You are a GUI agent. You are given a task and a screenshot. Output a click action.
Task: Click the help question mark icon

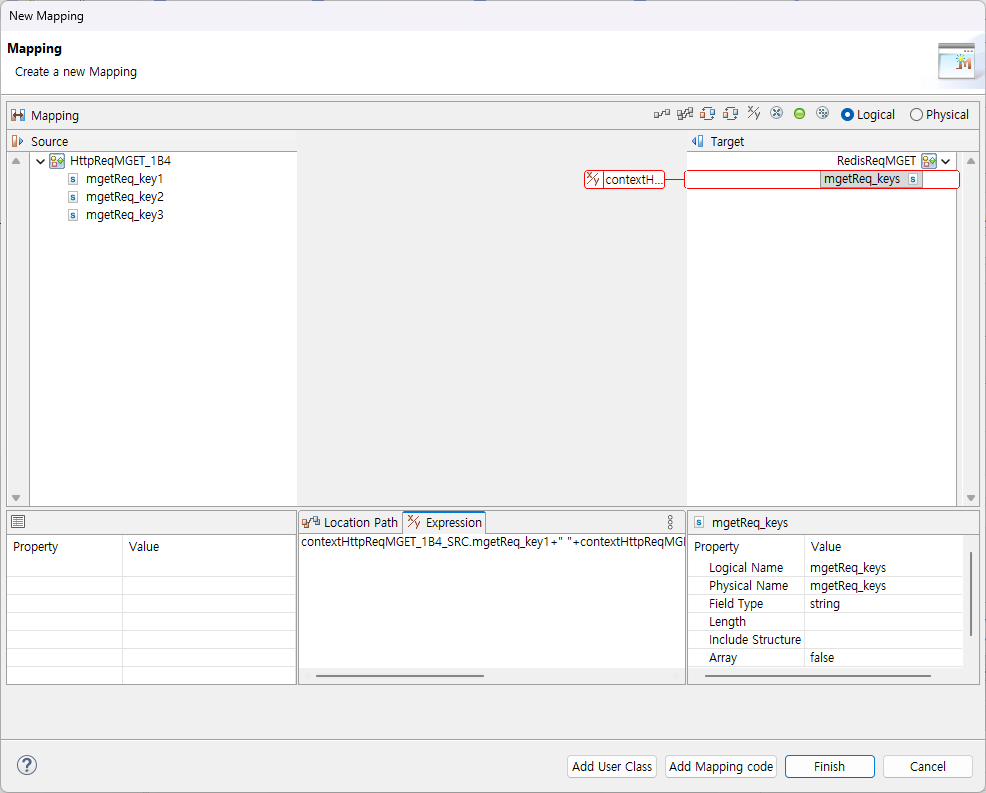pos(26,765)
